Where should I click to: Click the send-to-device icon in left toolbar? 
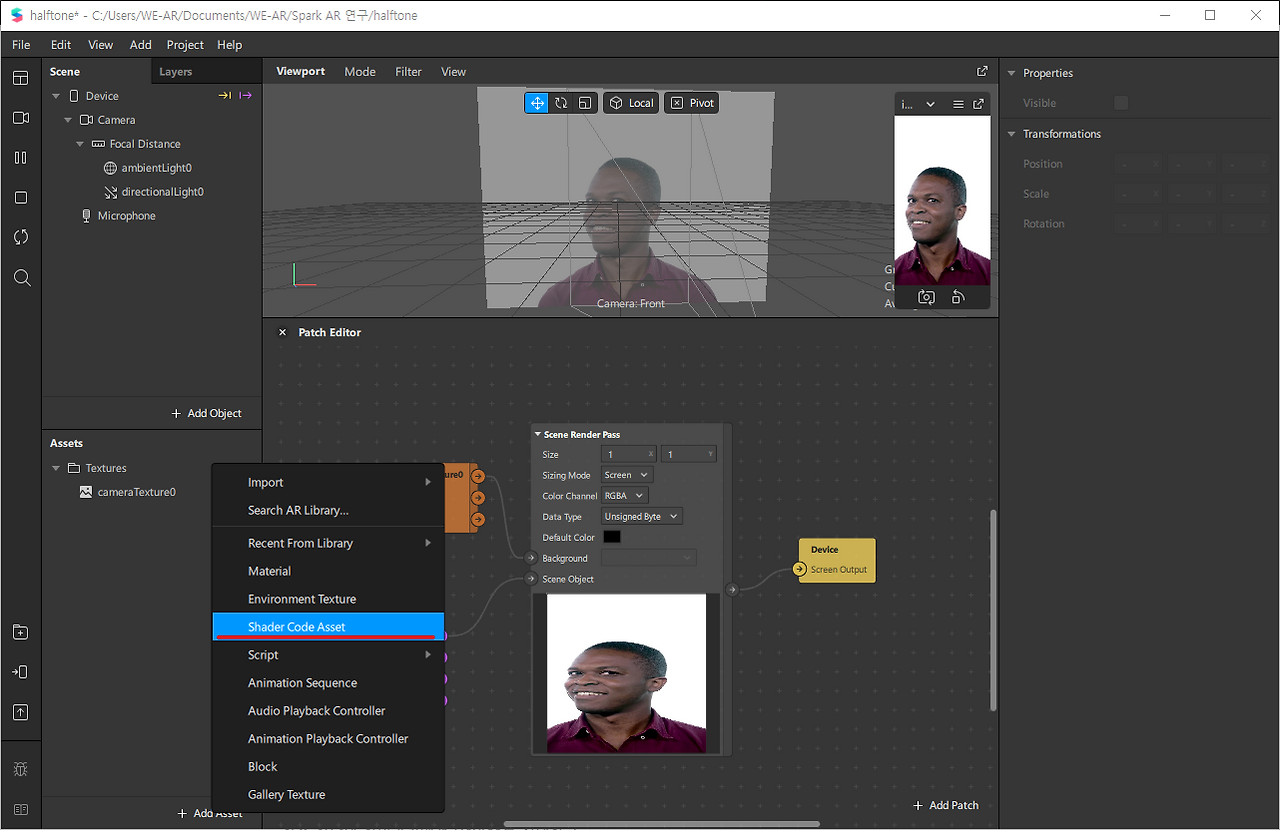(21, 672)
